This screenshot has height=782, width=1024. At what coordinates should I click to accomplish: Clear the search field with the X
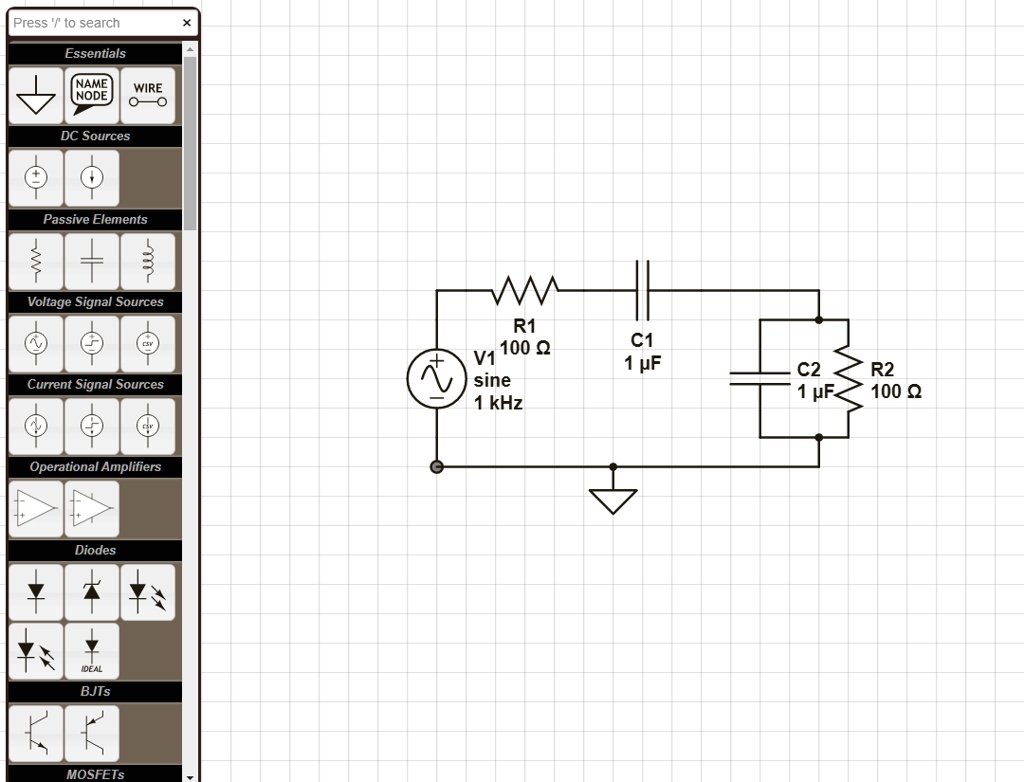pyautogui.click(x=187, y=22)
